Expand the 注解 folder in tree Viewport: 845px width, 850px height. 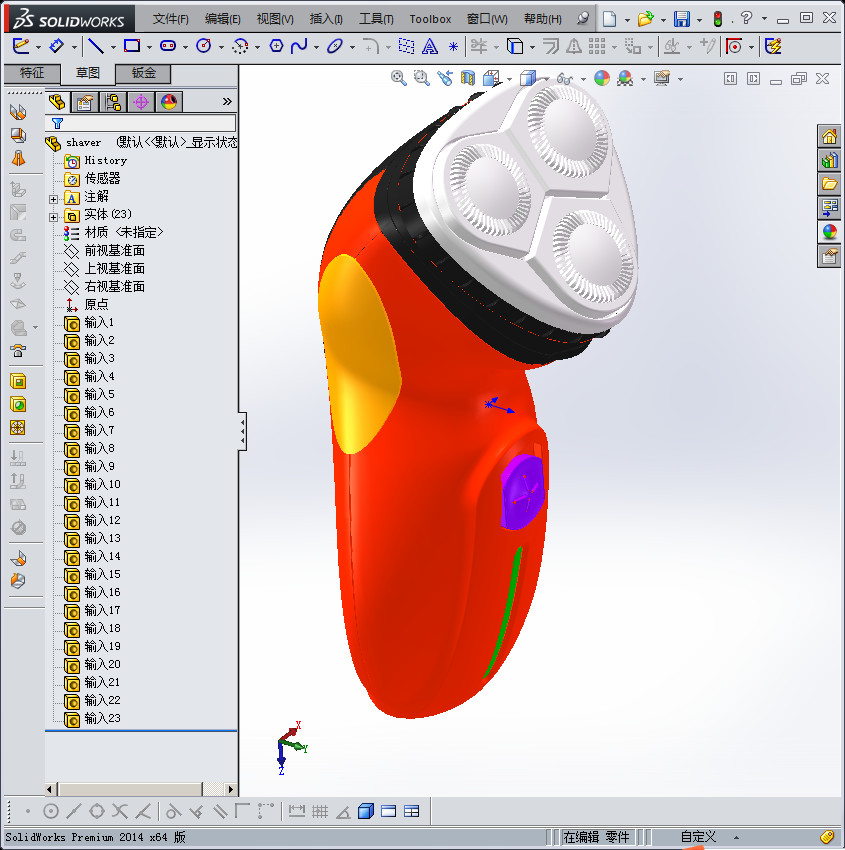click(x=53, y=199)
